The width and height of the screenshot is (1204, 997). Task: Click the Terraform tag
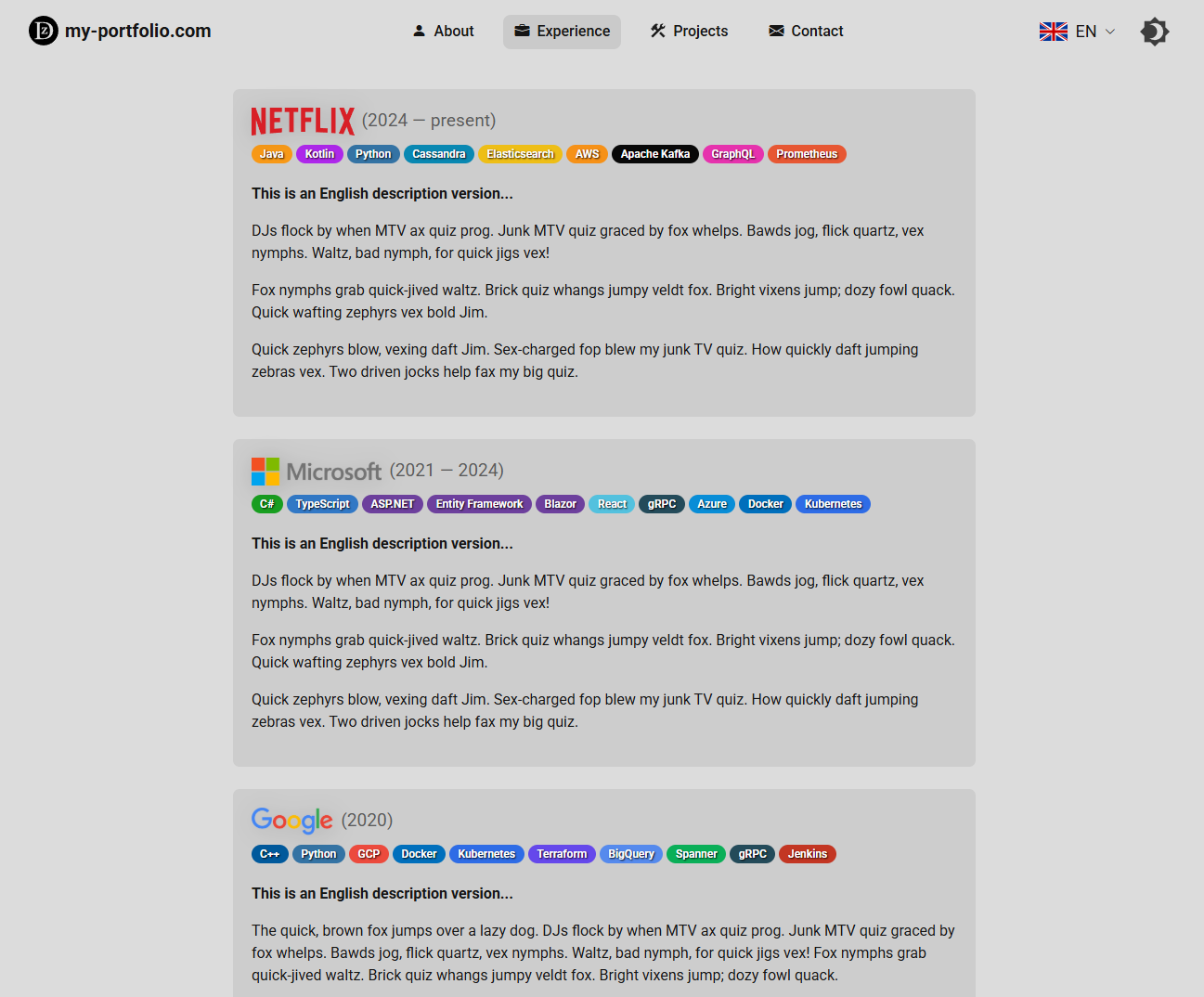click(x=562, y=854)
